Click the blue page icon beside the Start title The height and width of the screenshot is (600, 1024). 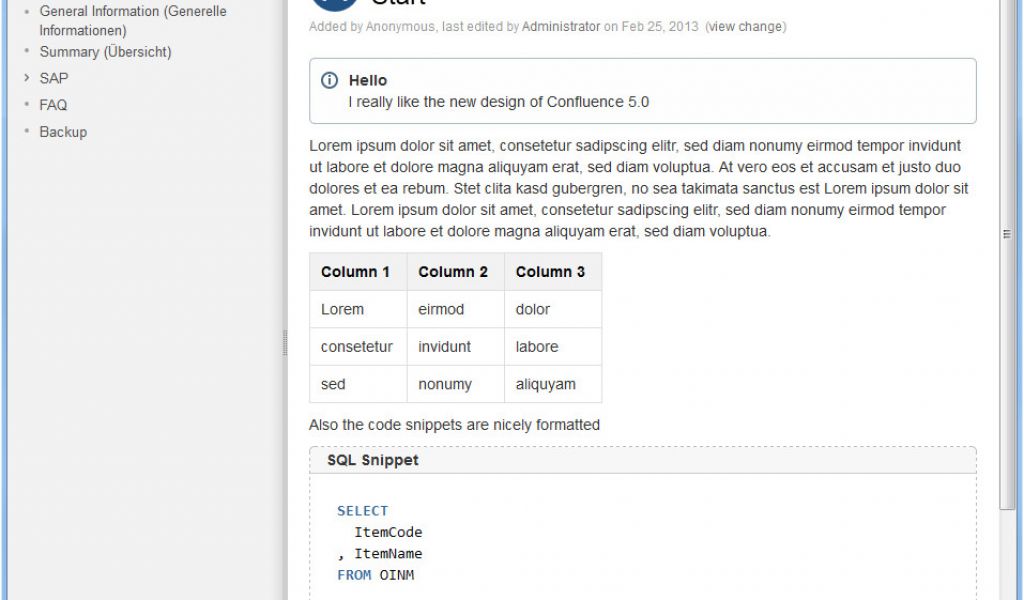[333, 5]
